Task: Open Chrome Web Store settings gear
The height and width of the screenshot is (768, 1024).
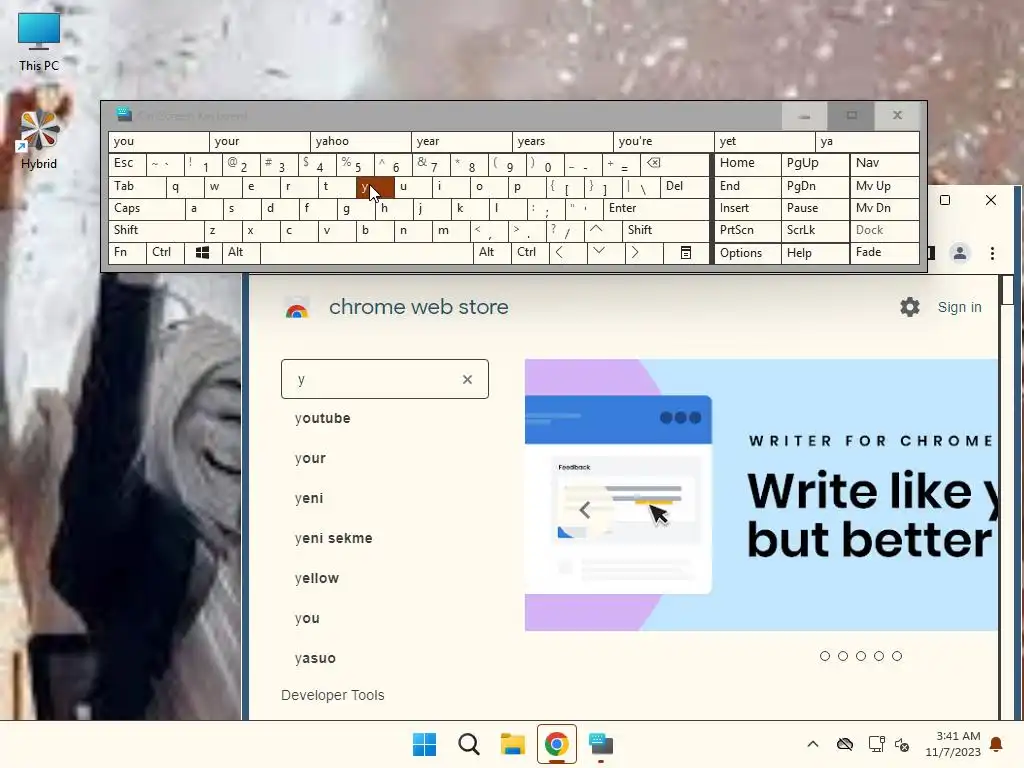Action: [910, 307]
